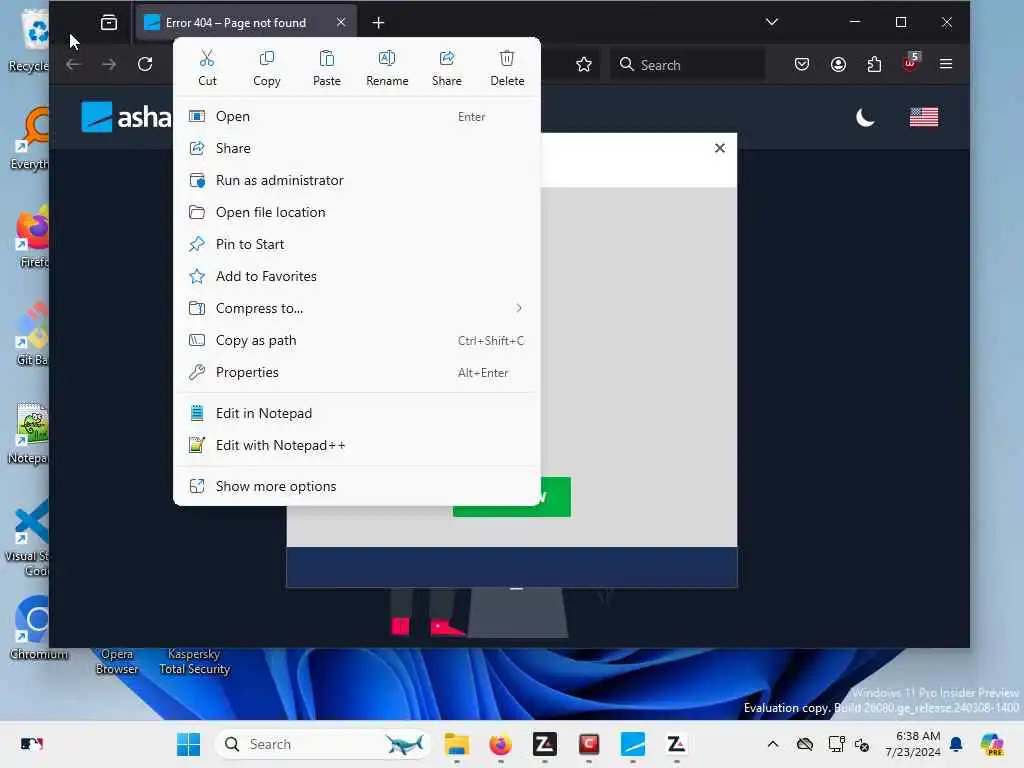The image size is (1024, 768).
Task: Open the white Z app on the taskbar
Action: click(x=677, y=744)
